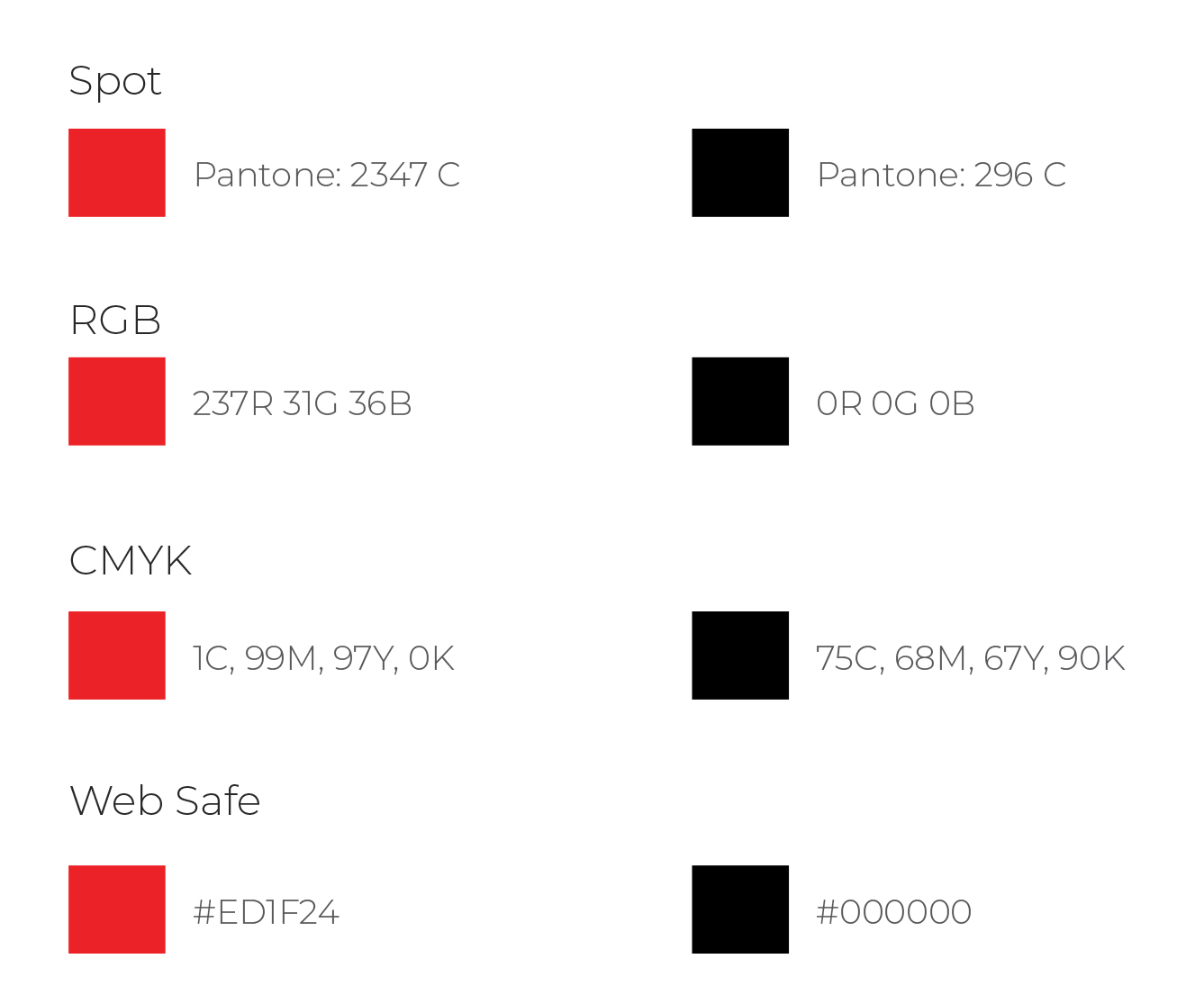Viewport: 1204px width, 1004px height.
Task: Click the "Pantone: 2347 C" text
Action: coord(327,175)
